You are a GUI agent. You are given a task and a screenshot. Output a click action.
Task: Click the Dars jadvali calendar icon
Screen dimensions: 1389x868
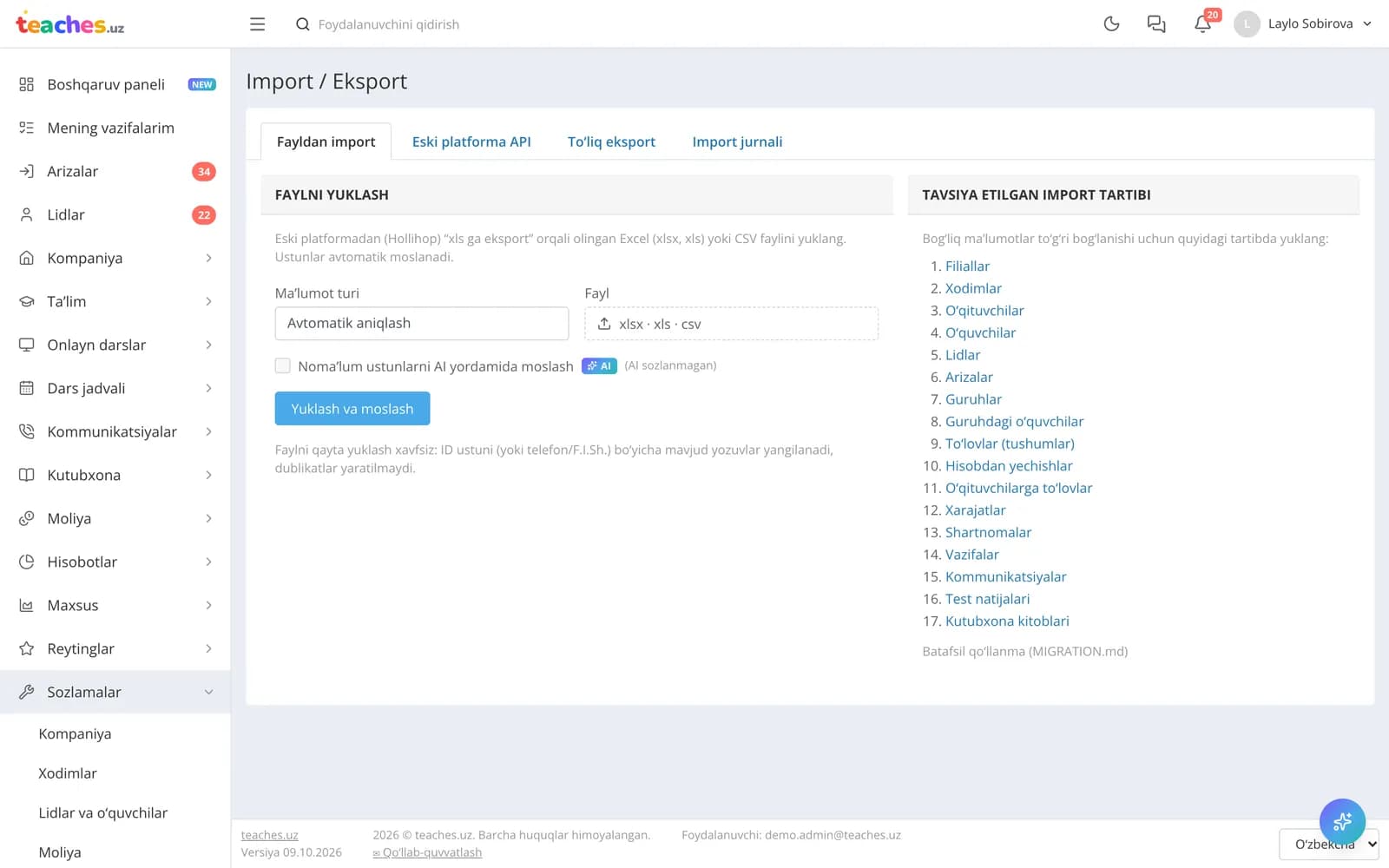click(27, 388)
